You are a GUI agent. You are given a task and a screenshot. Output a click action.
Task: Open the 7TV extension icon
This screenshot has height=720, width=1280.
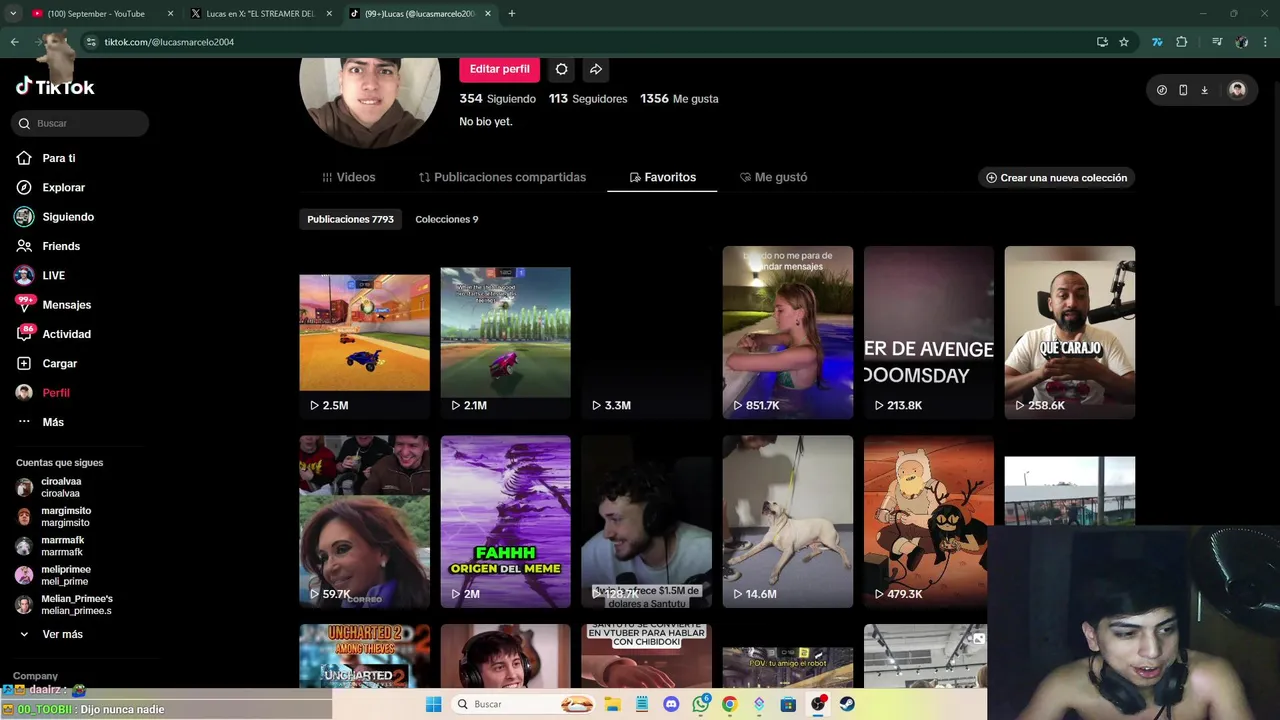(x=1157, y=42)
